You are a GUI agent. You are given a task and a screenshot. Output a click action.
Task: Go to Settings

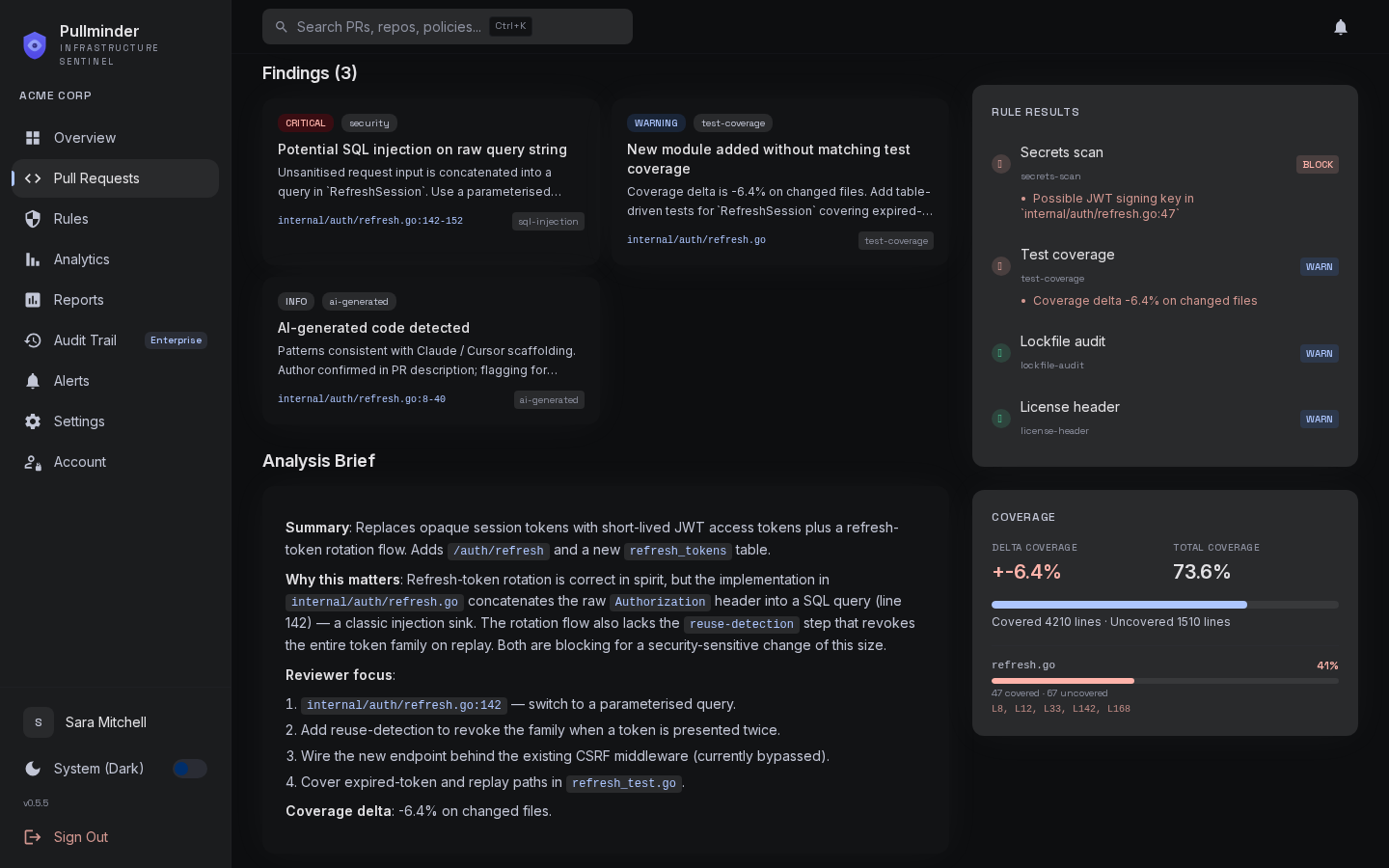(x=116, y=421)
